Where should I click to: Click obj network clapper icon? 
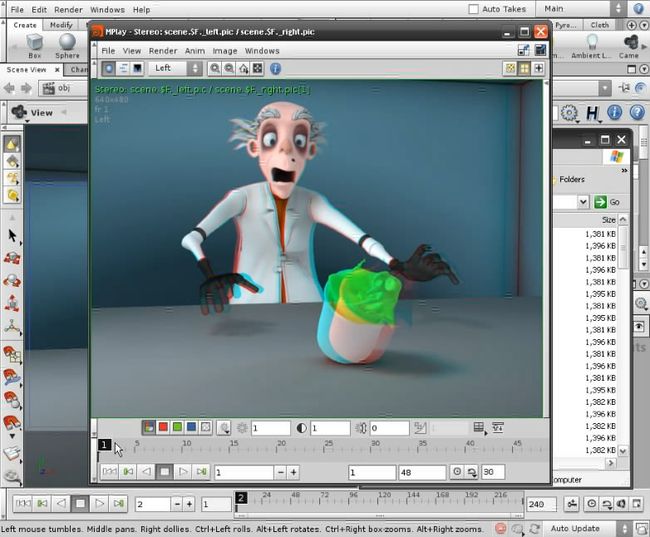[49, 88]
